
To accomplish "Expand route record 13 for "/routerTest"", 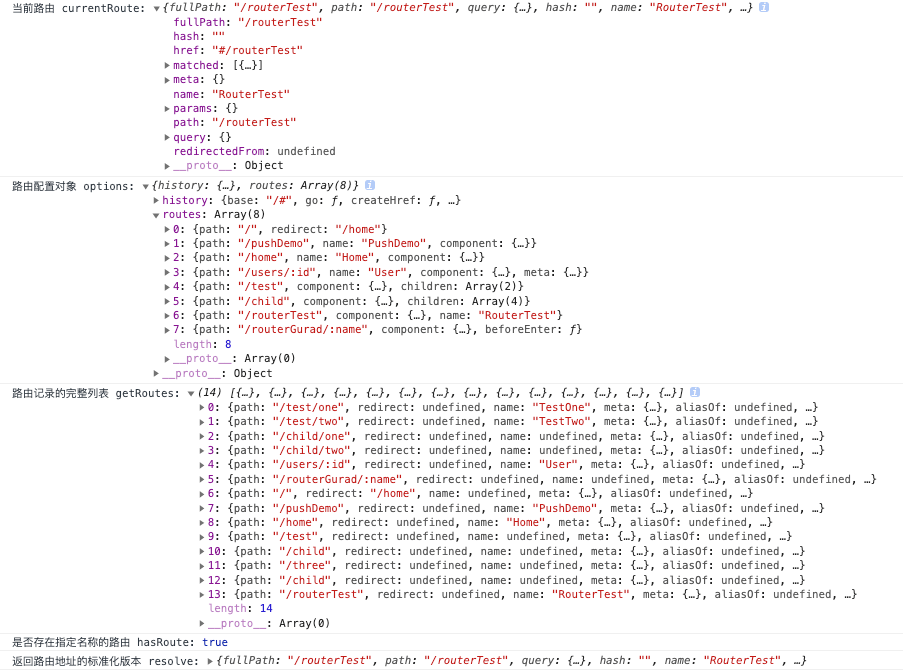I will pos(202,595).
